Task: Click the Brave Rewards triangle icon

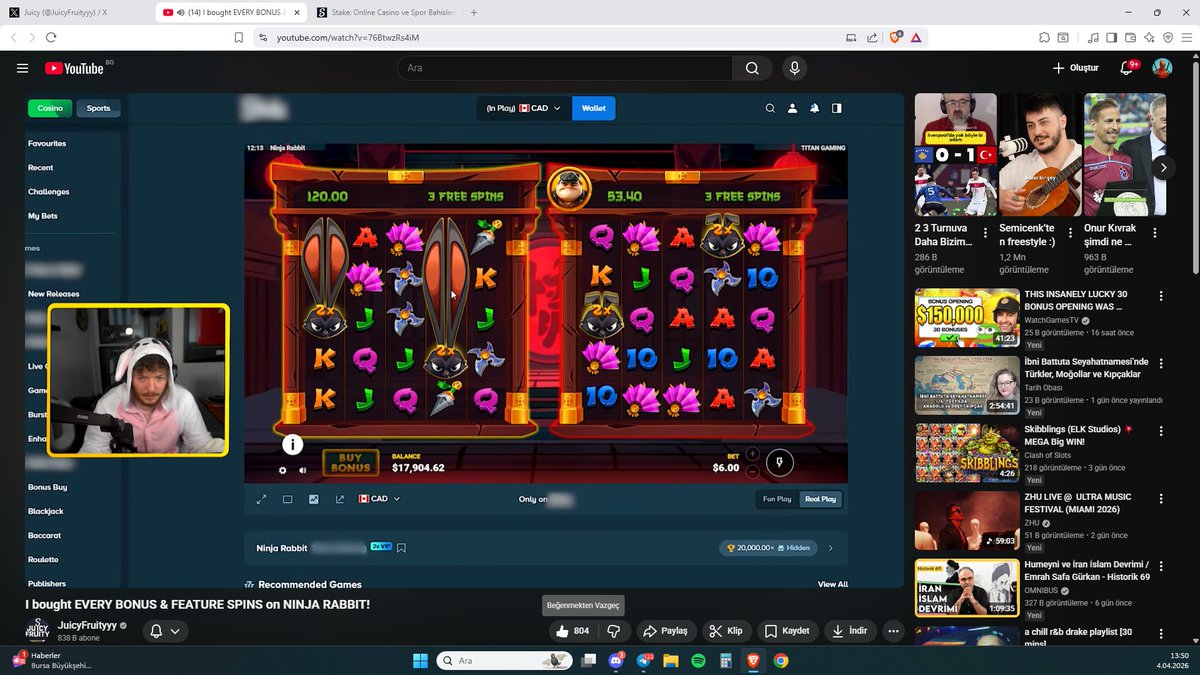Action: 915,37
